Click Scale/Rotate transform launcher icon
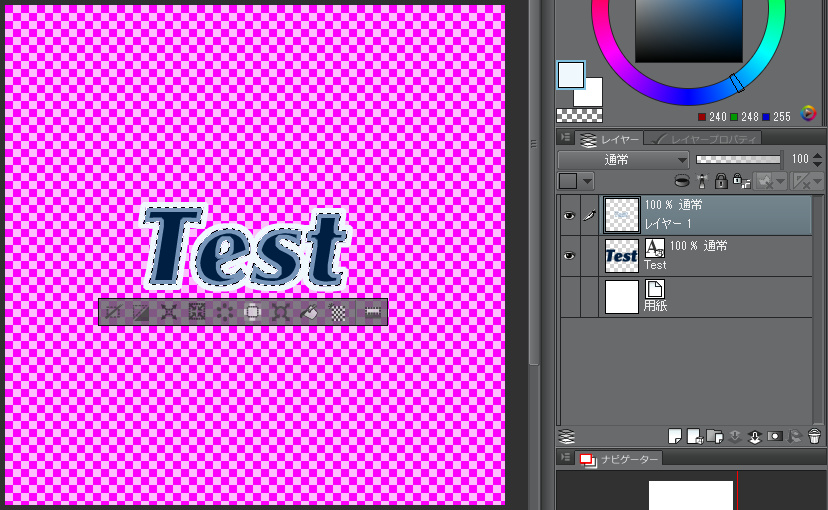Image resolution: width=828 pixels, height=510 pixels. (x=280, y=313)
